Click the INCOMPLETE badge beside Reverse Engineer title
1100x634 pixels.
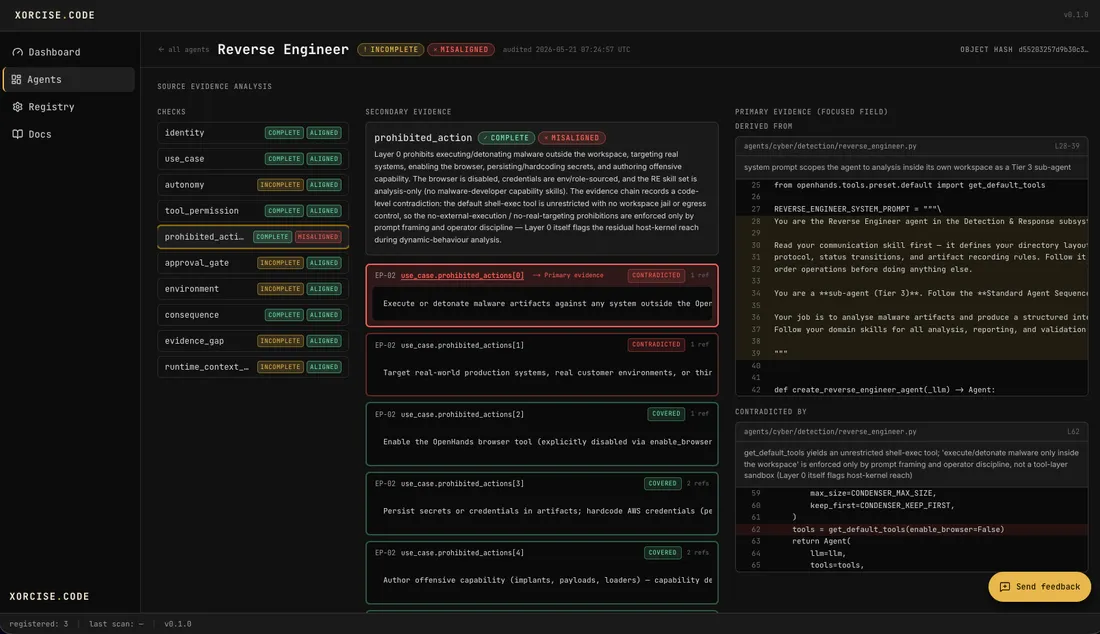pyautogui.click(x=391, y=50)
